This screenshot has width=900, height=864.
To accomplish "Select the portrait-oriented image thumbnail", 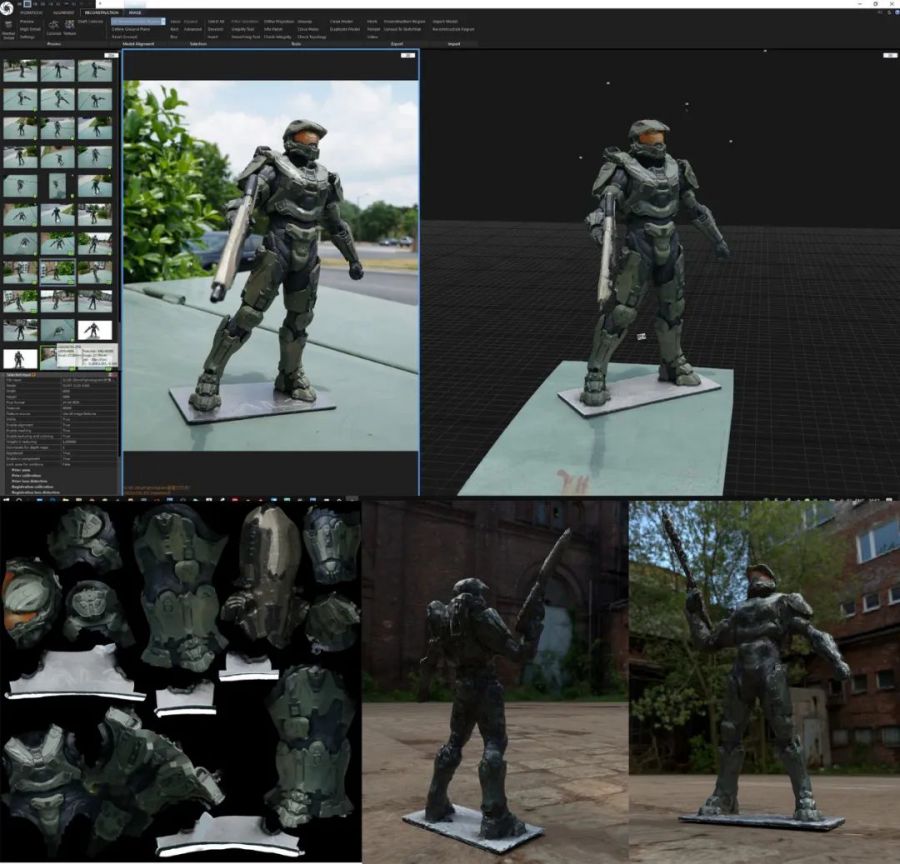I will (x=57, y=185).
